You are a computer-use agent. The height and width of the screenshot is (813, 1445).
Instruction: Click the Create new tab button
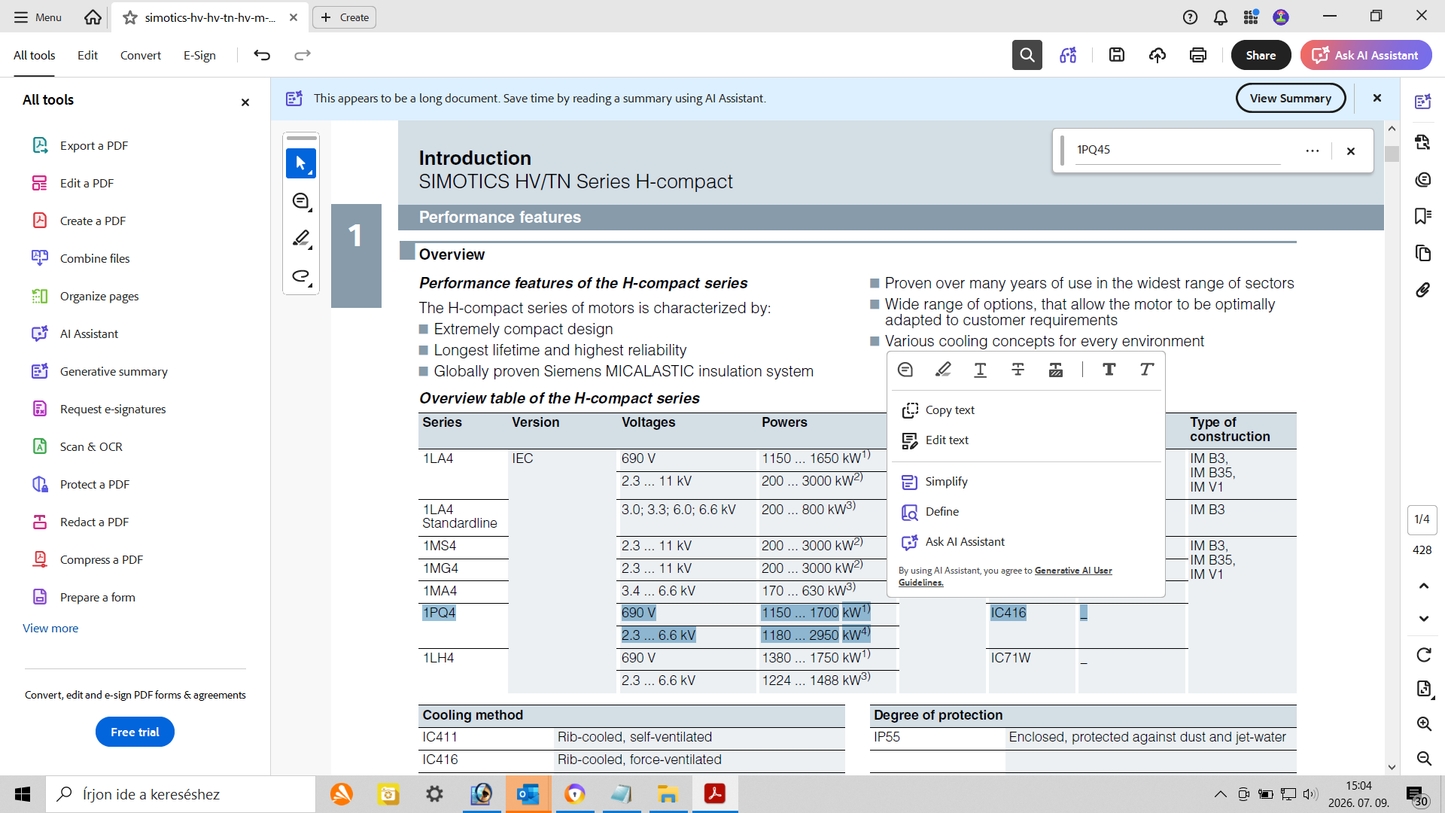344,17
